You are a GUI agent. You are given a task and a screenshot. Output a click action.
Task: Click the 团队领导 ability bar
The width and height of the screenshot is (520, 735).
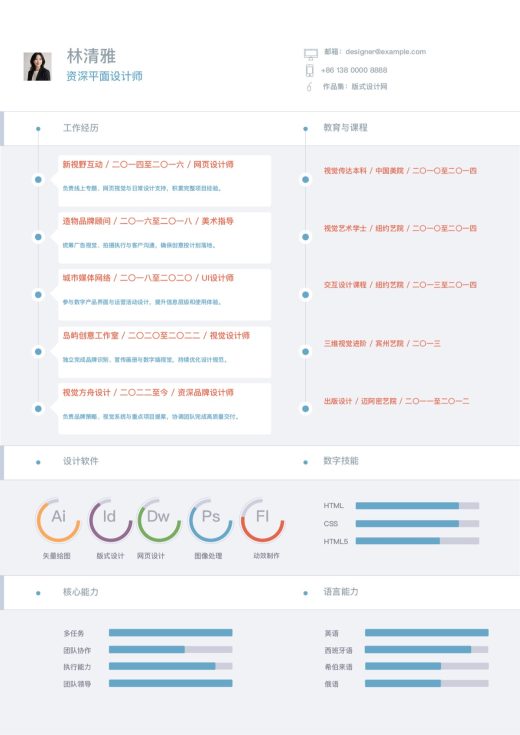[171, 683]
